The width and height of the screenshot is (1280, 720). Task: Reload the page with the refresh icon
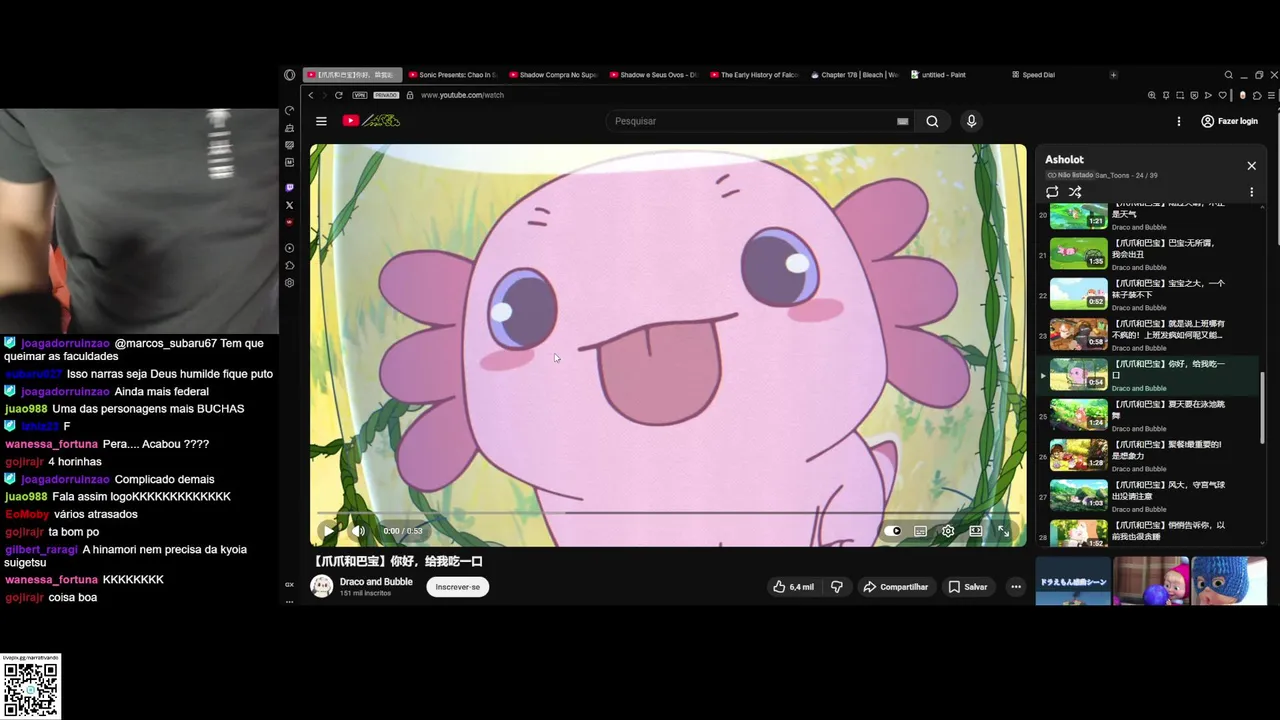point(339,95)
